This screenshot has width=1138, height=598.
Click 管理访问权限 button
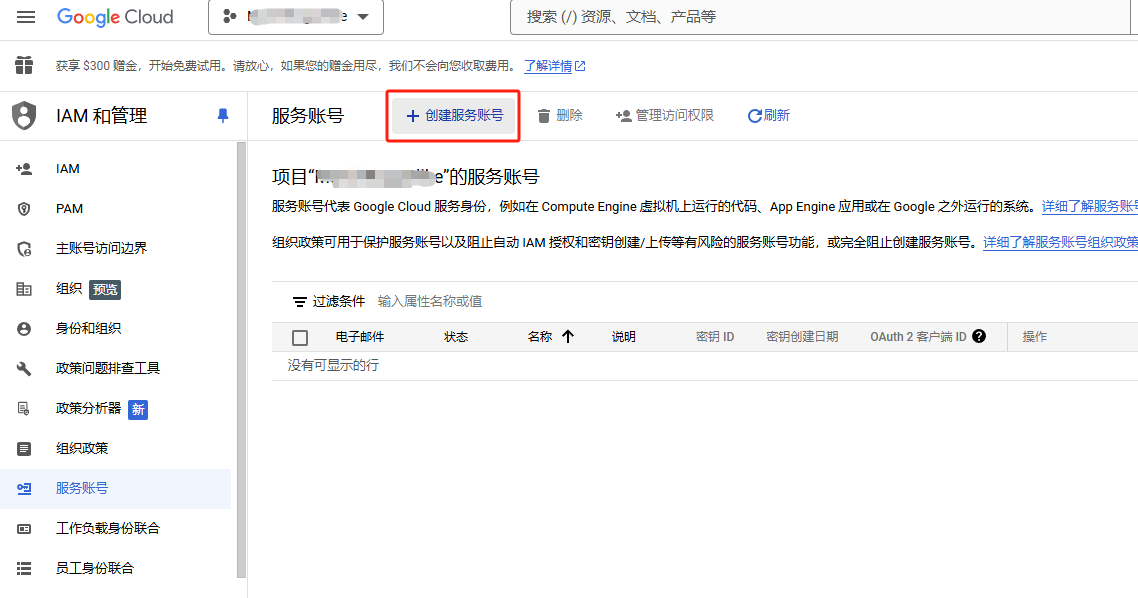tap(665, 115)
